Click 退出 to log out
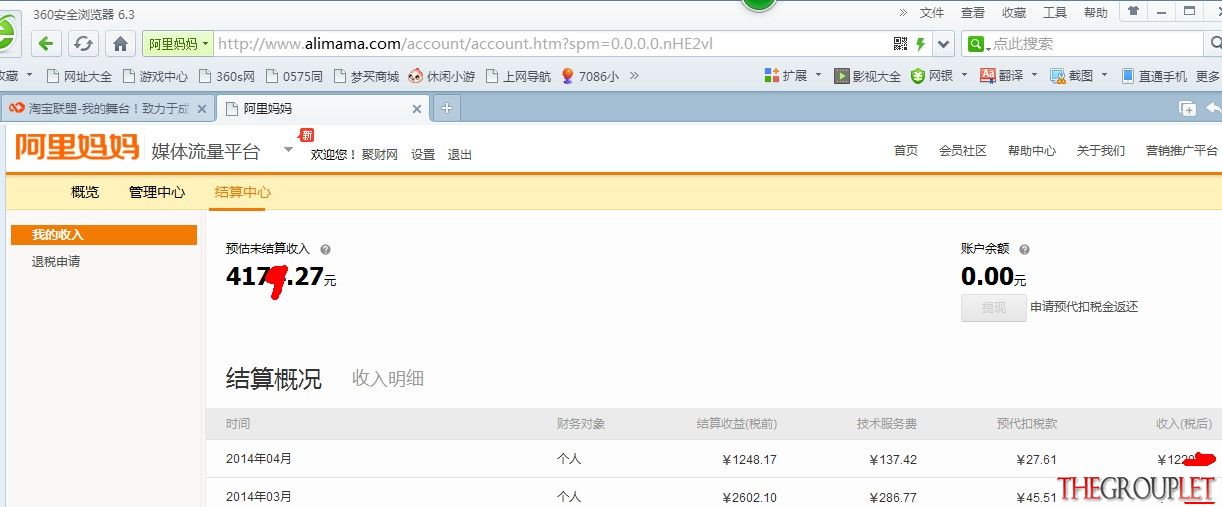 click(460, 155)
